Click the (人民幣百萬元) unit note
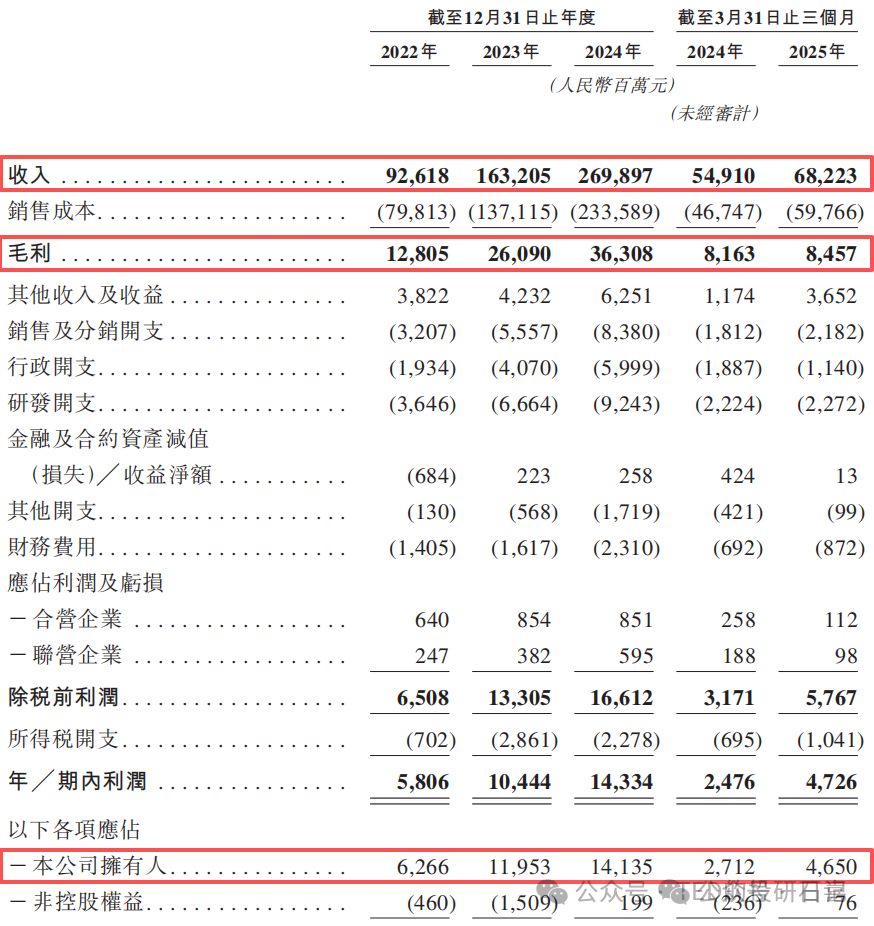 point(612,86)
